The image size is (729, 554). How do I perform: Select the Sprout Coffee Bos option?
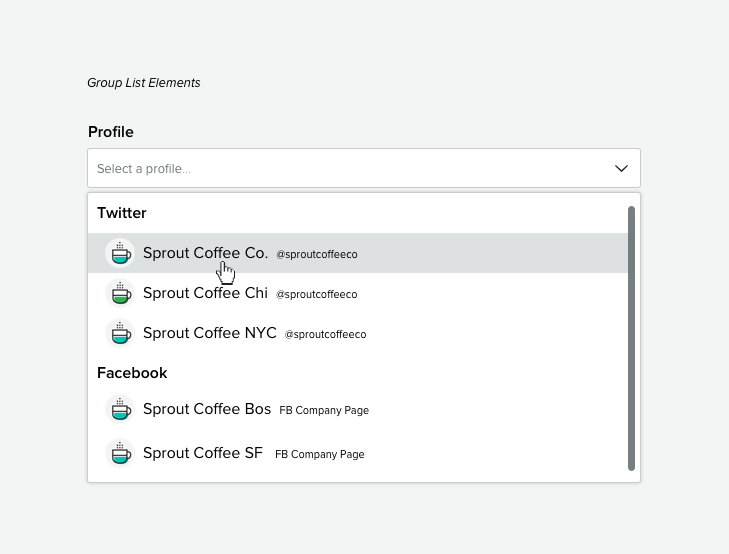click(x=206, y=409)
